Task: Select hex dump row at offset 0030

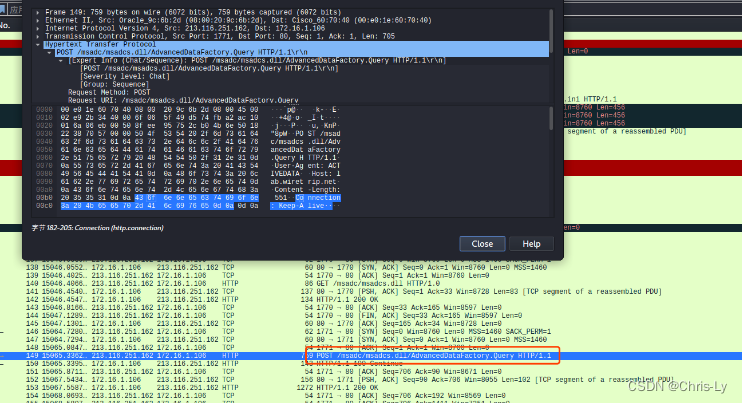Action: 187,134
